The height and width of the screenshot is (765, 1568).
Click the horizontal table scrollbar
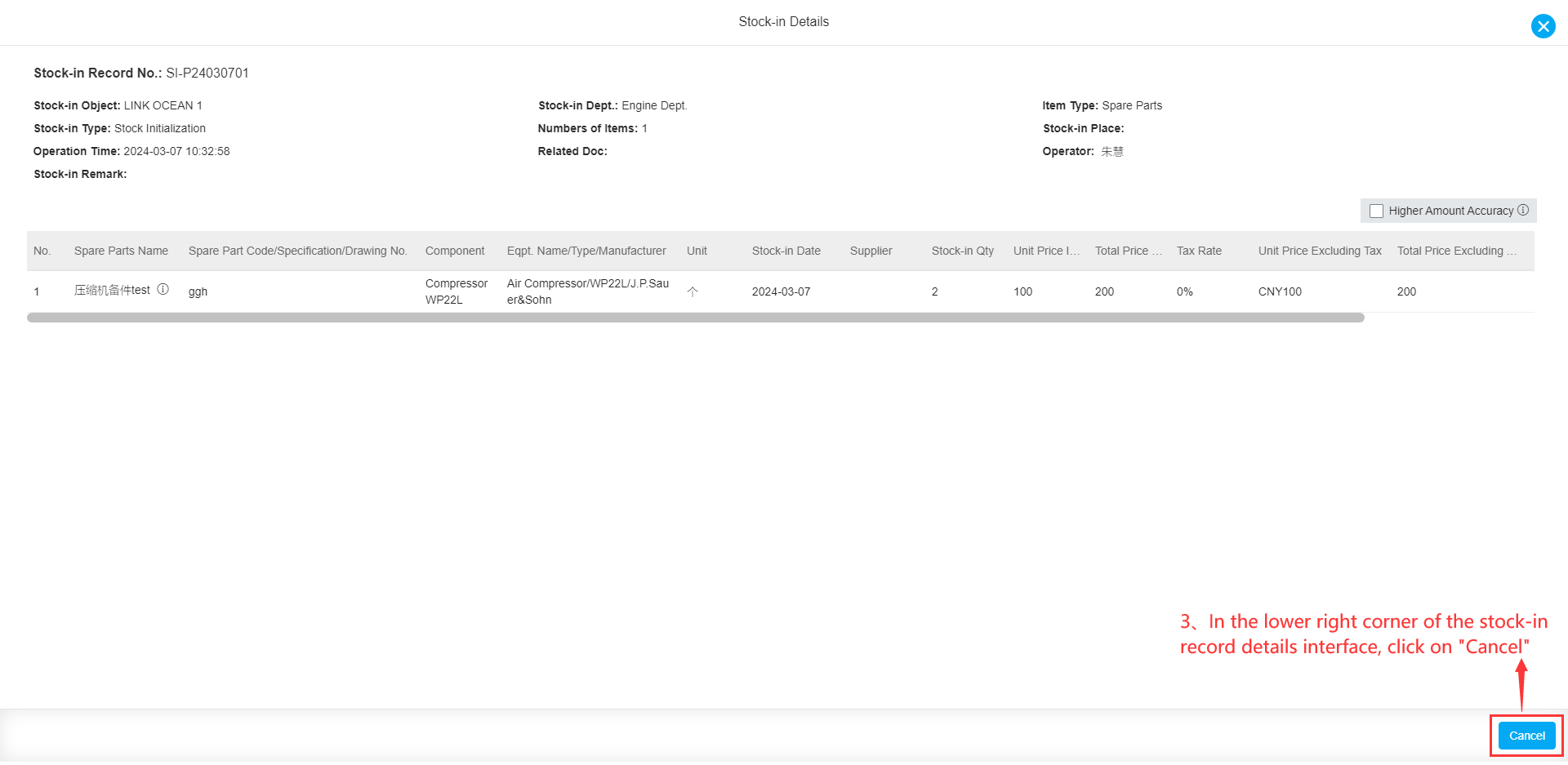(695, 318)
